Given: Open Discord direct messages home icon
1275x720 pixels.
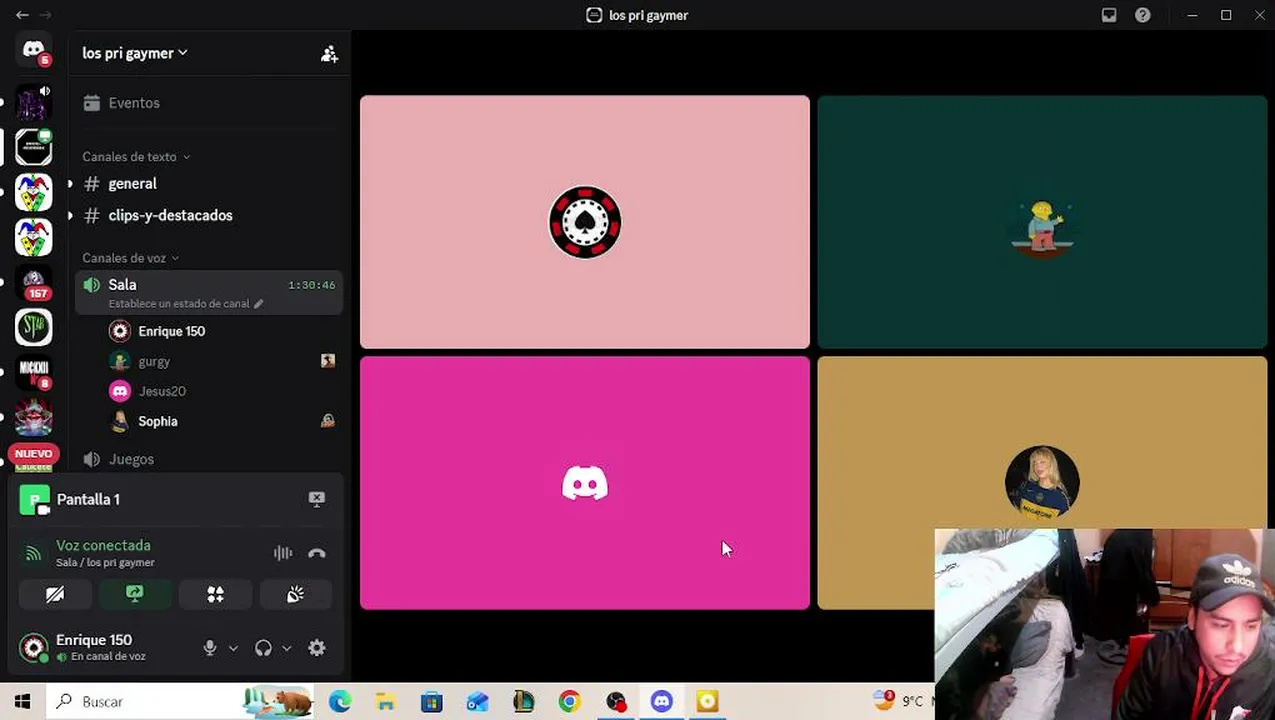Looking at the screenshot, I should tap(34, 50).
